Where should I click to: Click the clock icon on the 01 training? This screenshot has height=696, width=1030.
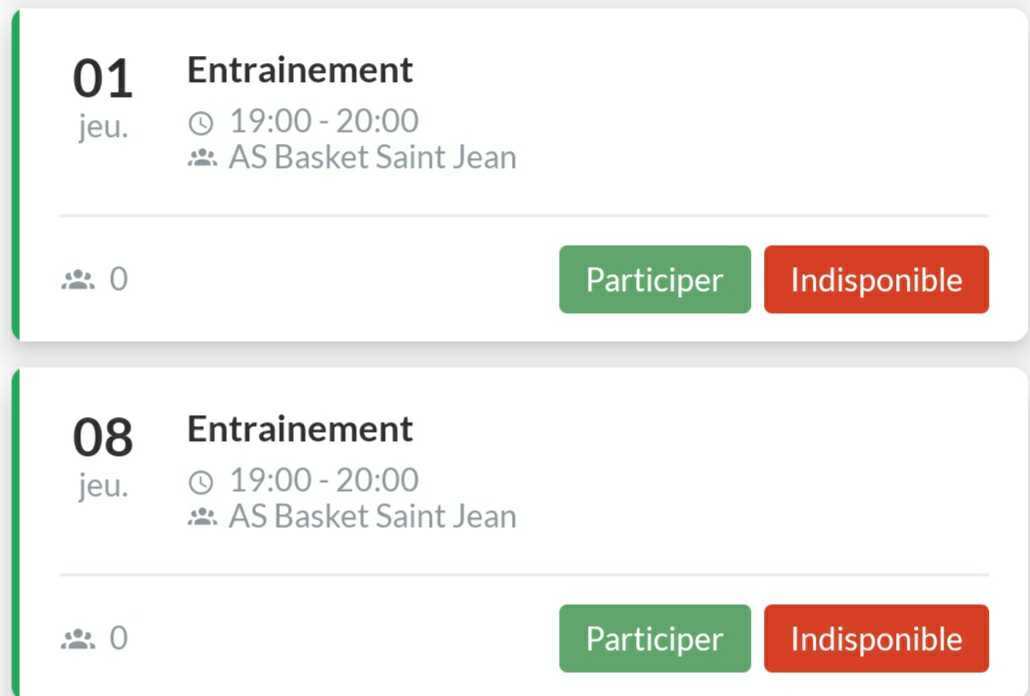click(x=201, y=123)
